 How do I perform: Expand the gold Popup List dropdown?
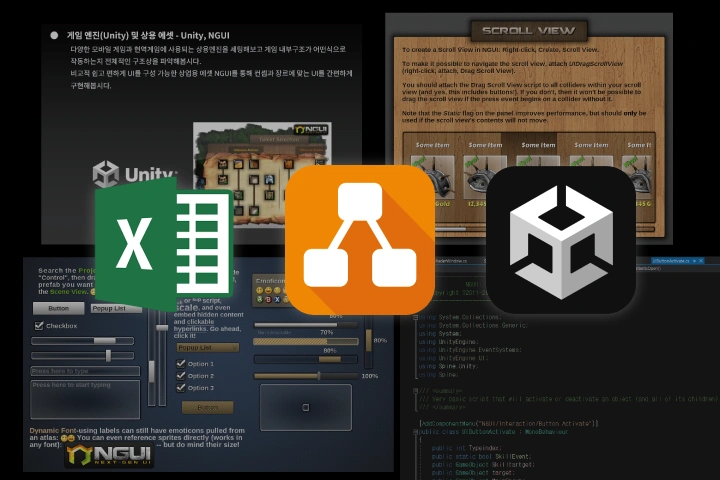pos(208,348)
